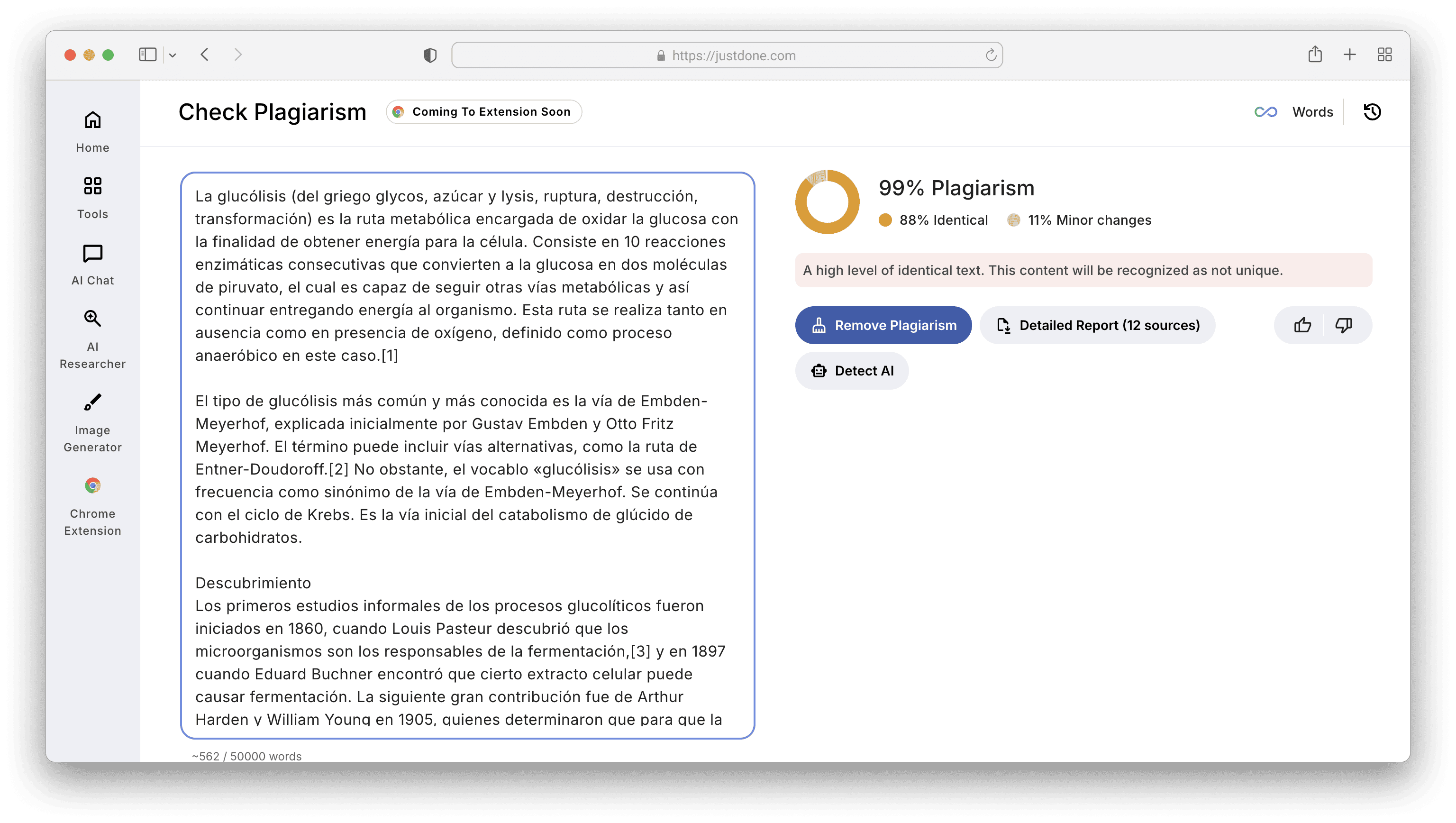Viewport: 1456px width, 823px height.
Task: Open the browser tab overview grid
Action: click(1384, 55)
